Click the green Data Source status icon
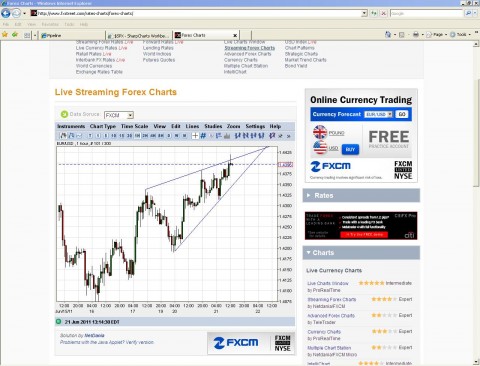 (64, 114)
